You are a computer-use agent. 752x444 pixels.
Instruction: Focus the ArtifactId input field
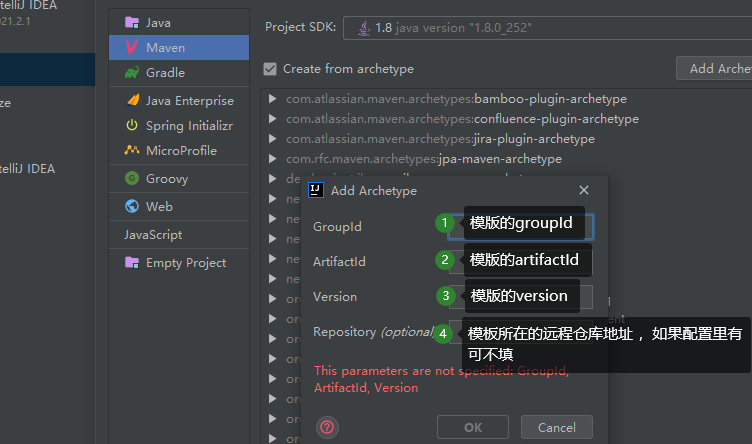point(521,262)
